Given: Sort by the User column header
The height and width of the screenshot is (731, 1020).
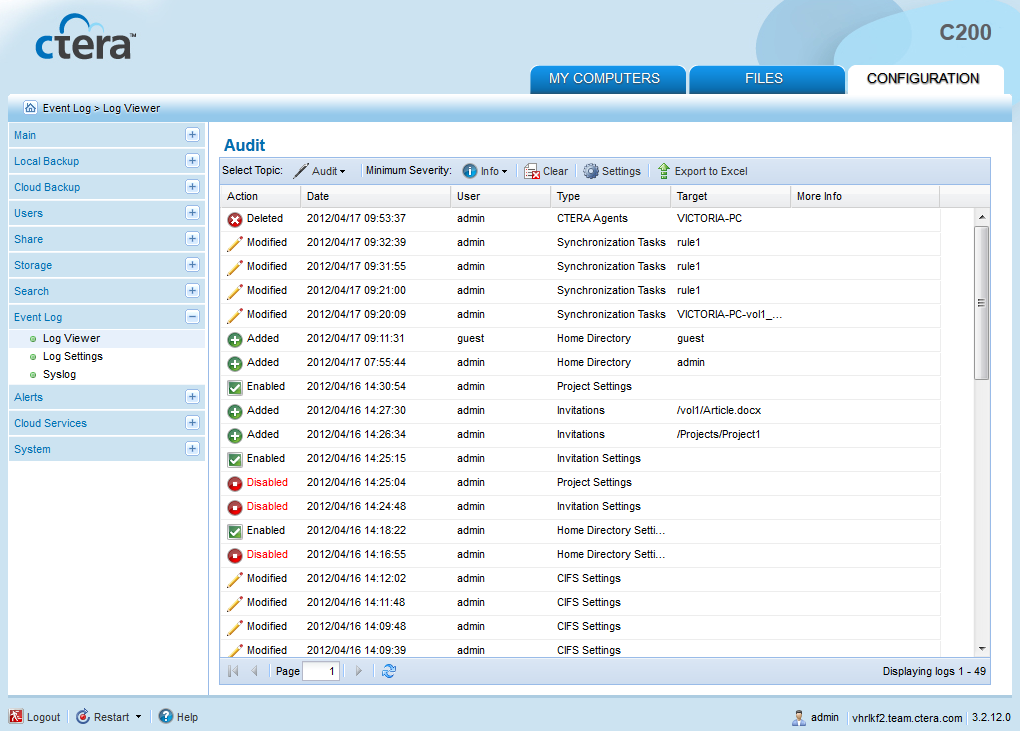Looking at the screenshot, I should click(x=500, y=196).
